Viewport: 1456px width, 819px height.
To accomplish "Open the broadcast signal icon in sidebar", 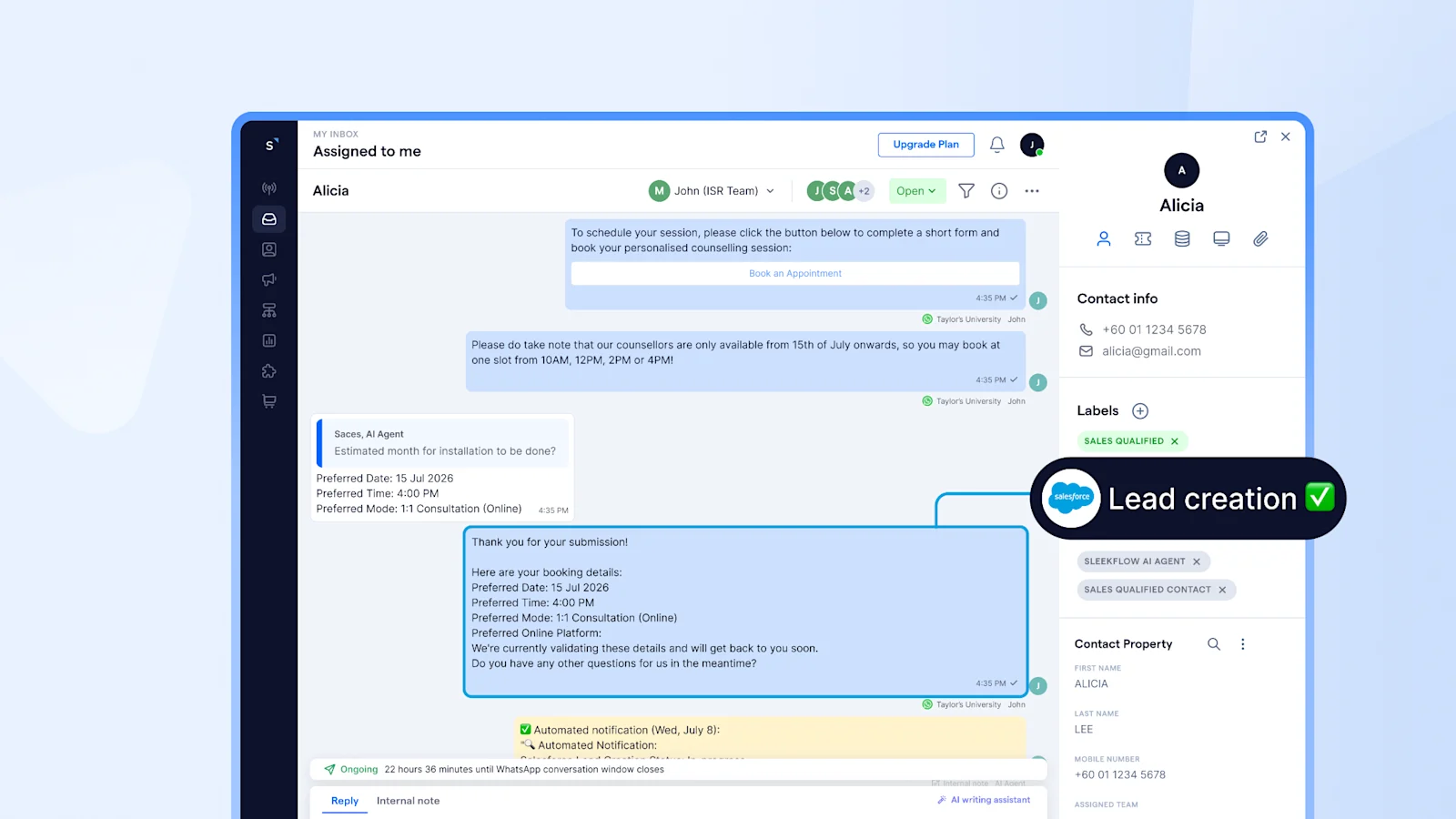I will pos(269,188).
